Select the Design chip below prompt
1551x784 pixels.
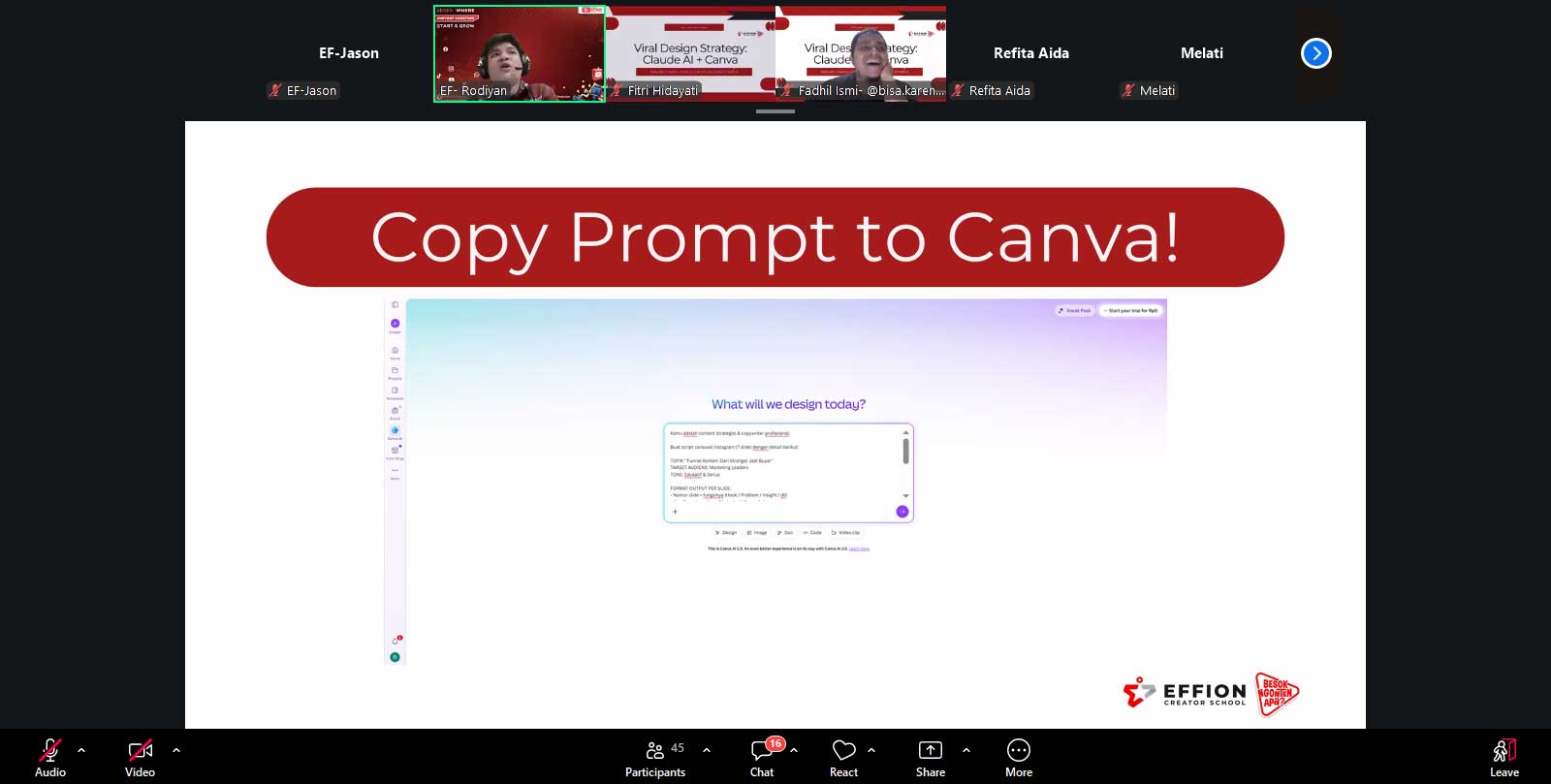[726, 532]
